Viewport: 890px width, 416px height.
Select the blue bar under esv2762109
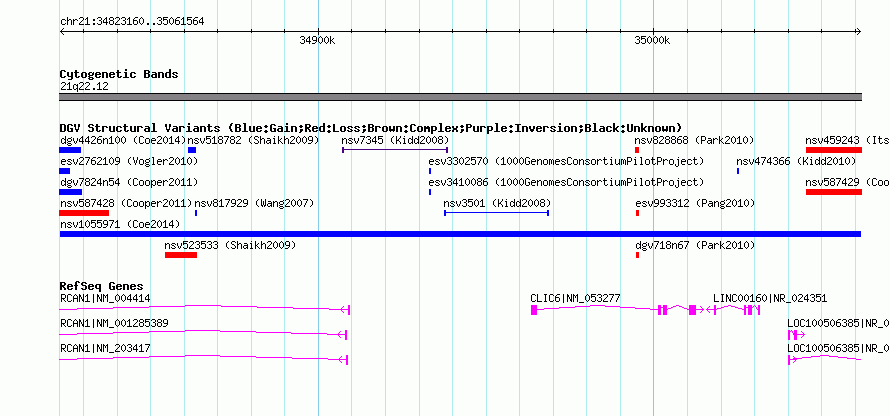(x=65, y=171)
